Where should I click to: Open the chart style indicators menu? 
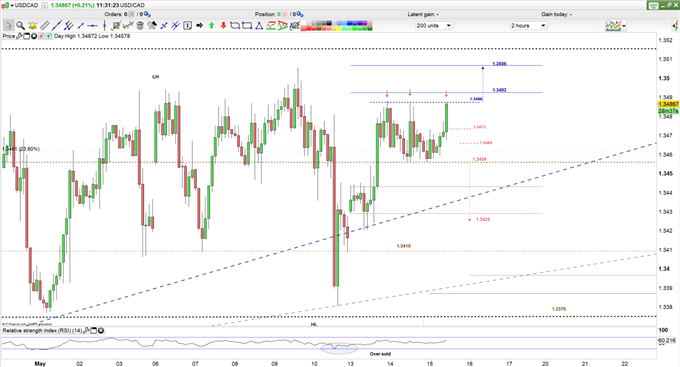pos(615,26)
